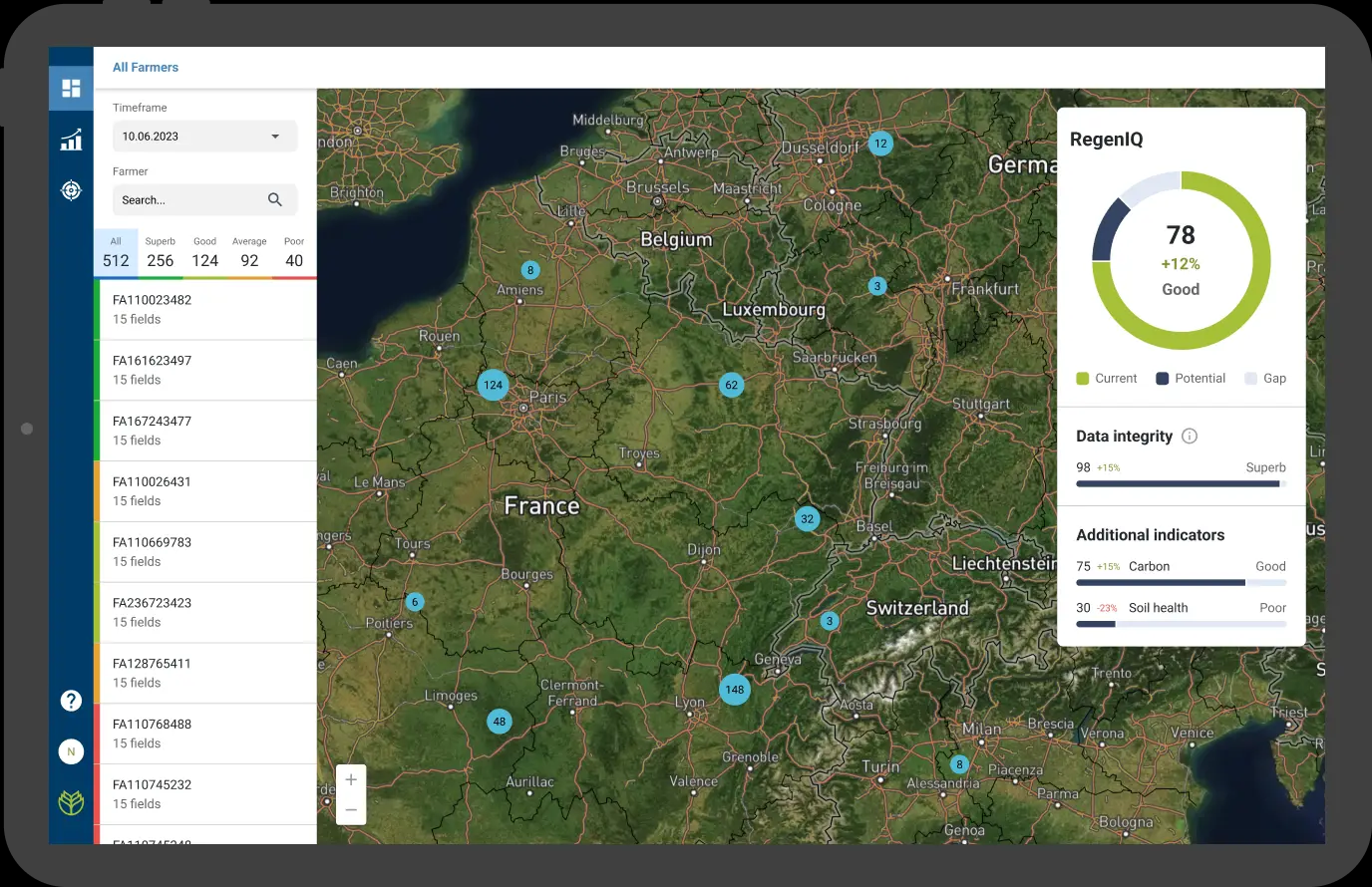Open help question mark icon
This screenshot has width=1372, height=887.
[x=71, y=701]
